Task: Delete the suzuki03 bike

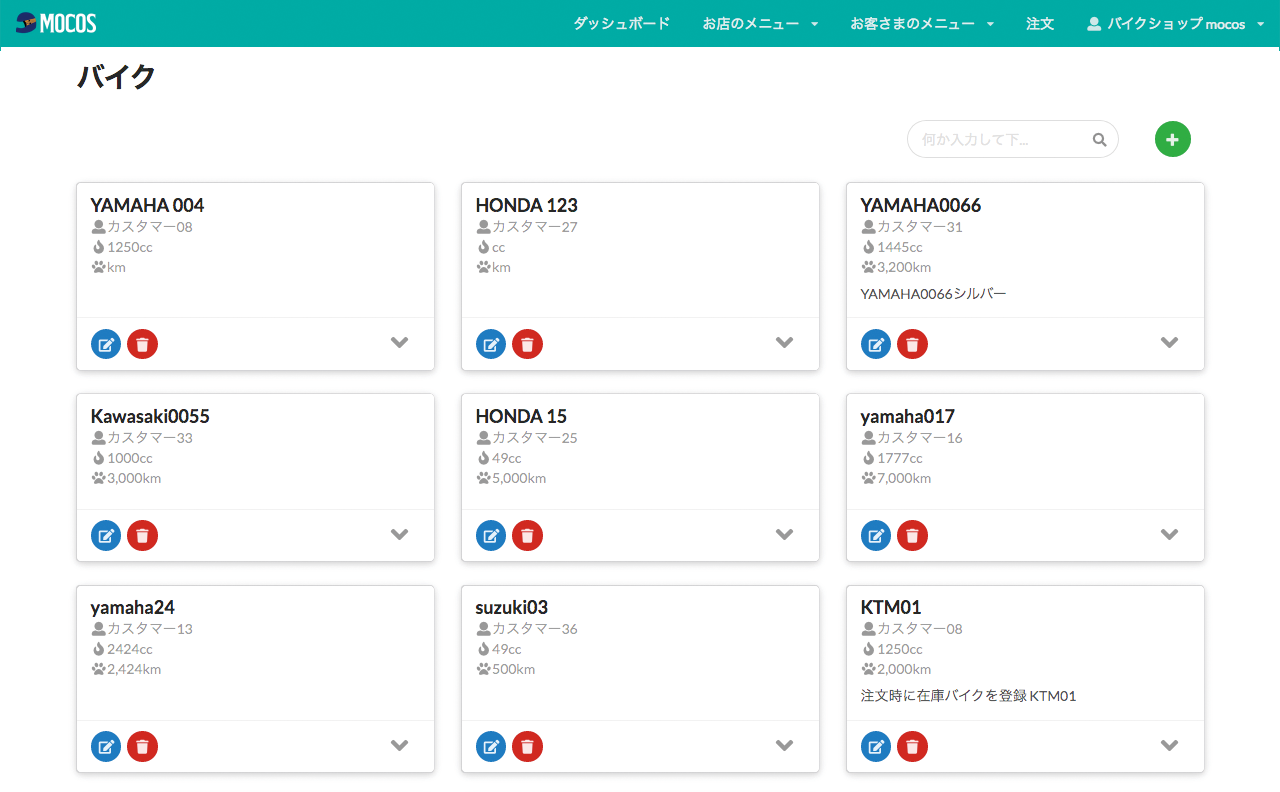Action: [527, 746]
